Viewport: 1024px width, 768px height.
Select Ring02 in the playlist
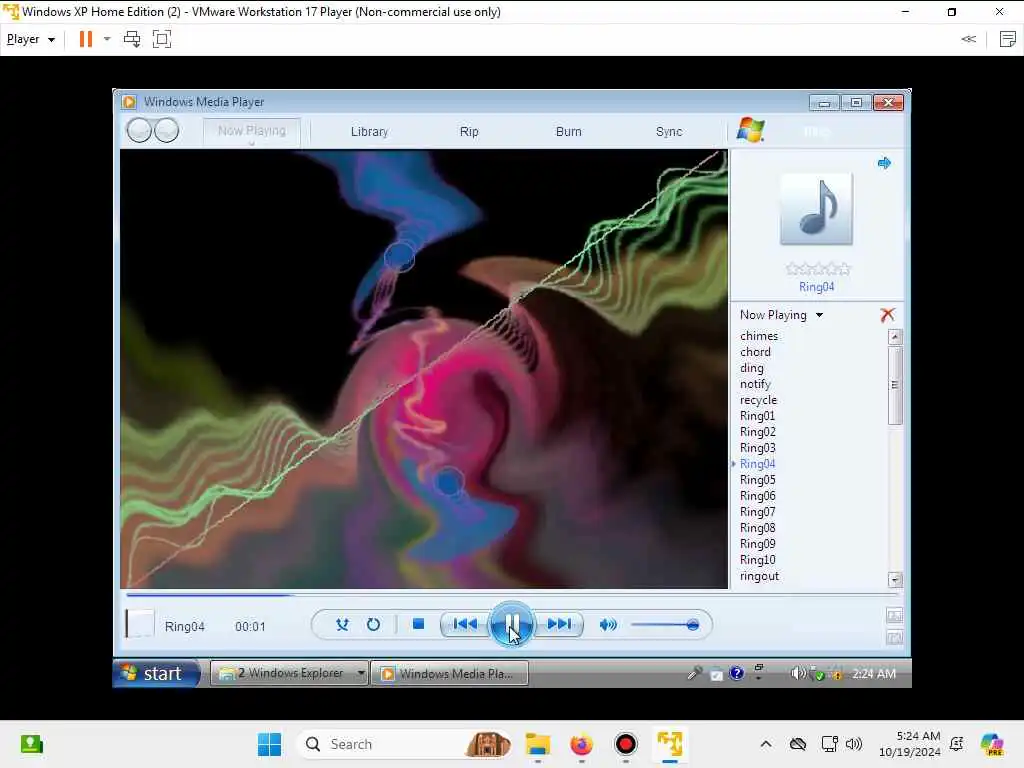pyautogui.click(x=758, y=432)
